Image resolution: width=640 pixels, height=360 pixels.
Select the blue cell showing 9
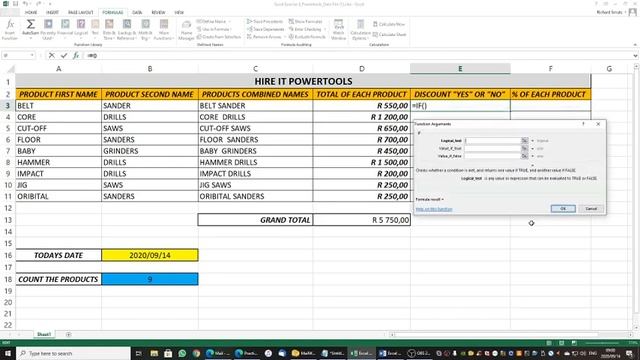tap(150, 279)
